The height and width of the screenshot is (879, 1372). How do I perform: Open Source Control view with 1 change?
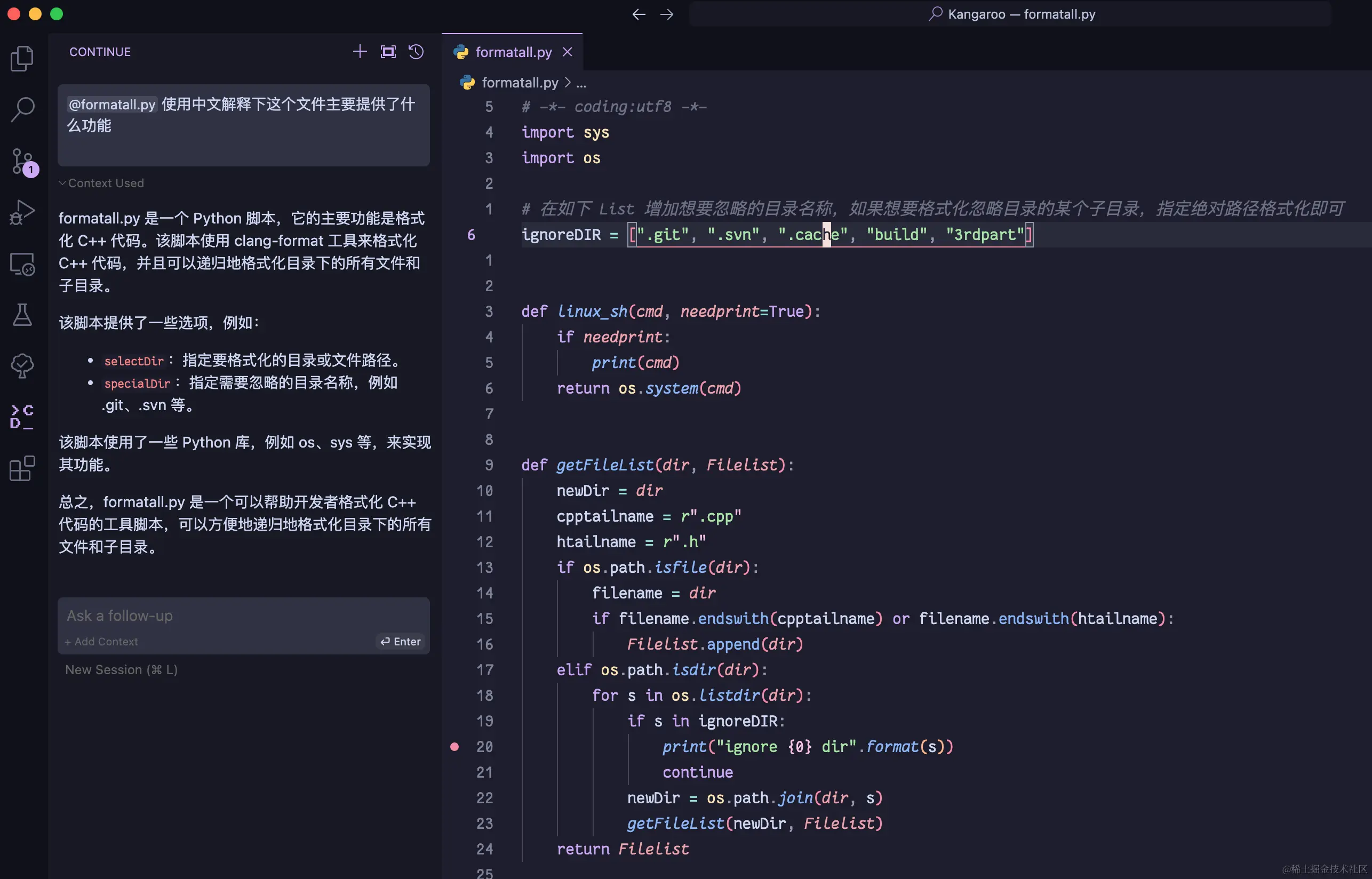click(23, 162)
